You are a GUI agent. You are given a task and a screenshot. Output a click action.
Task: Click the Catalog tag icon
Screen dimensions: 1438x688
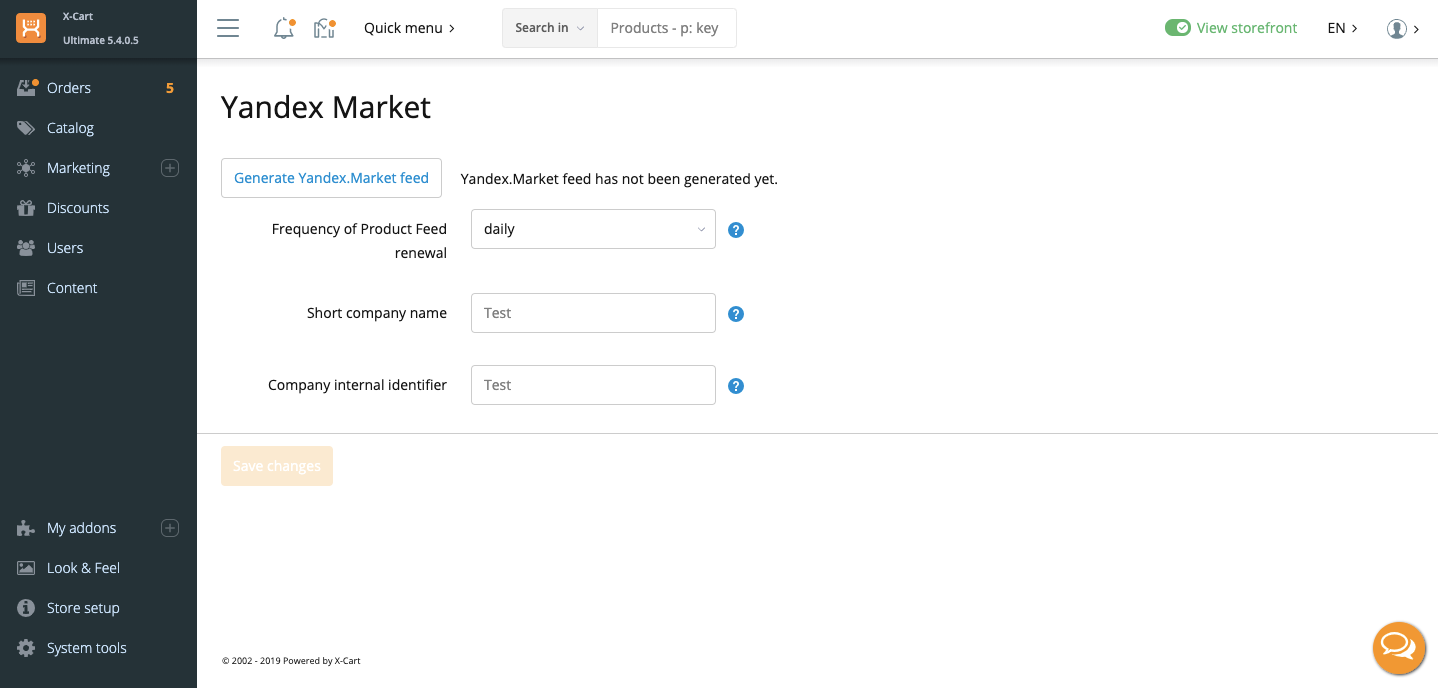[x=26, y=128]
